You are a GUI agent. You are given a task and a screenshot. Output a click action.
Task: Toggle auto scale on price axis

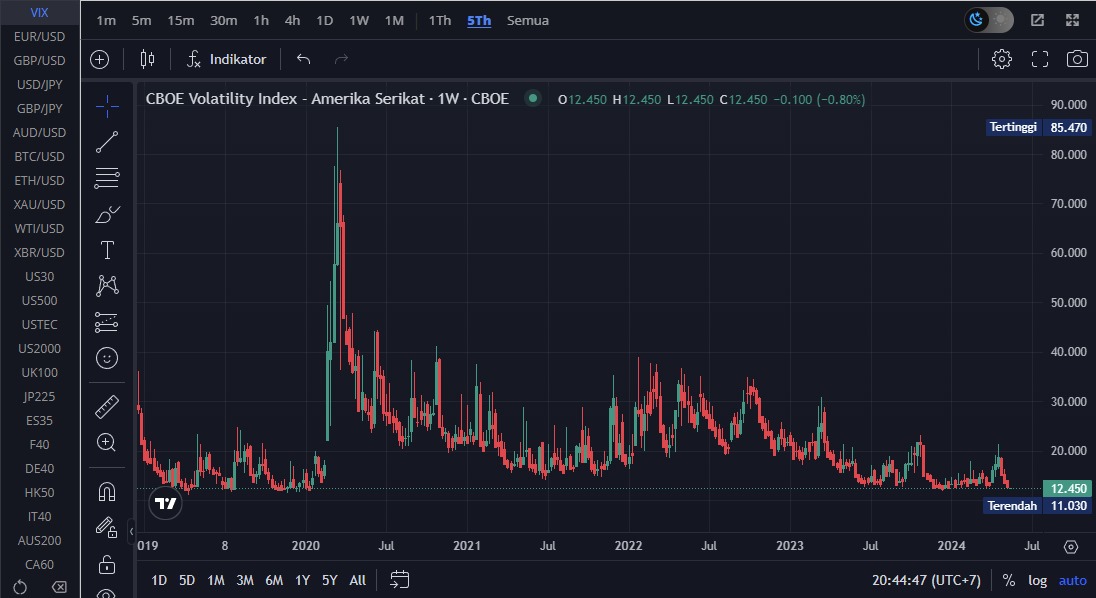pos(1072,580)
